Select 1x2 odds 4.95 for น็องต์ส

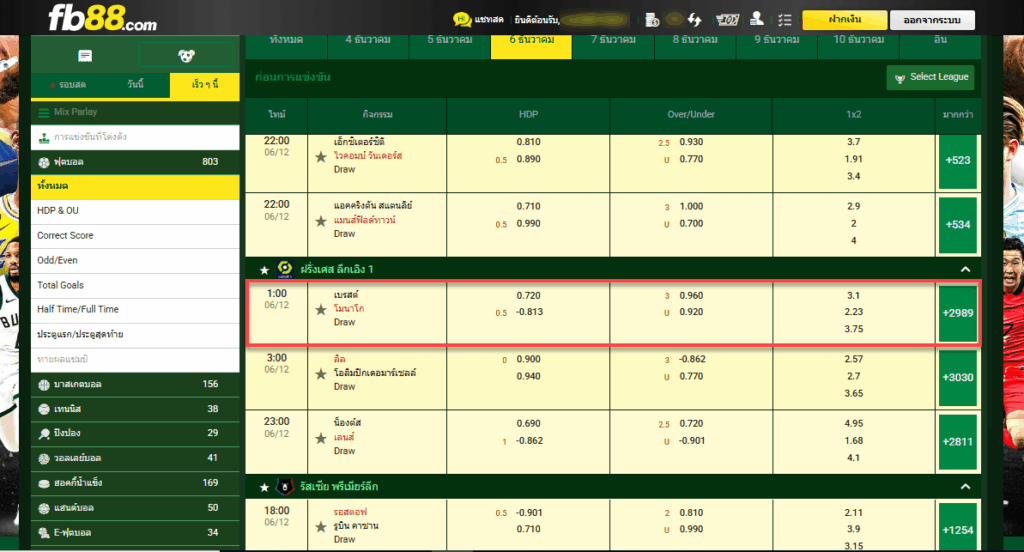click(854, 424)
